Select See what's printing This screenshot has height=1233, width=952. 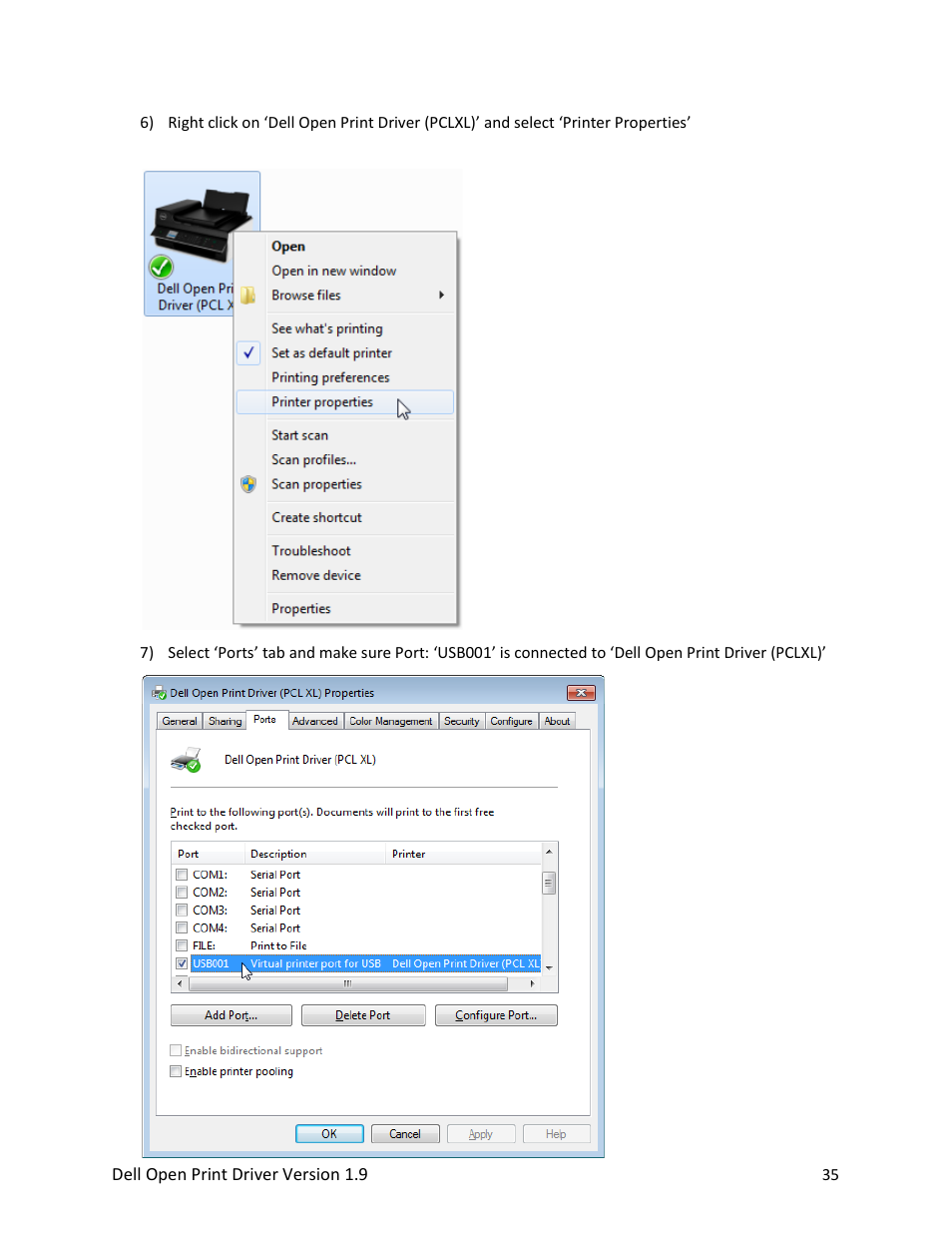[326, 328]
